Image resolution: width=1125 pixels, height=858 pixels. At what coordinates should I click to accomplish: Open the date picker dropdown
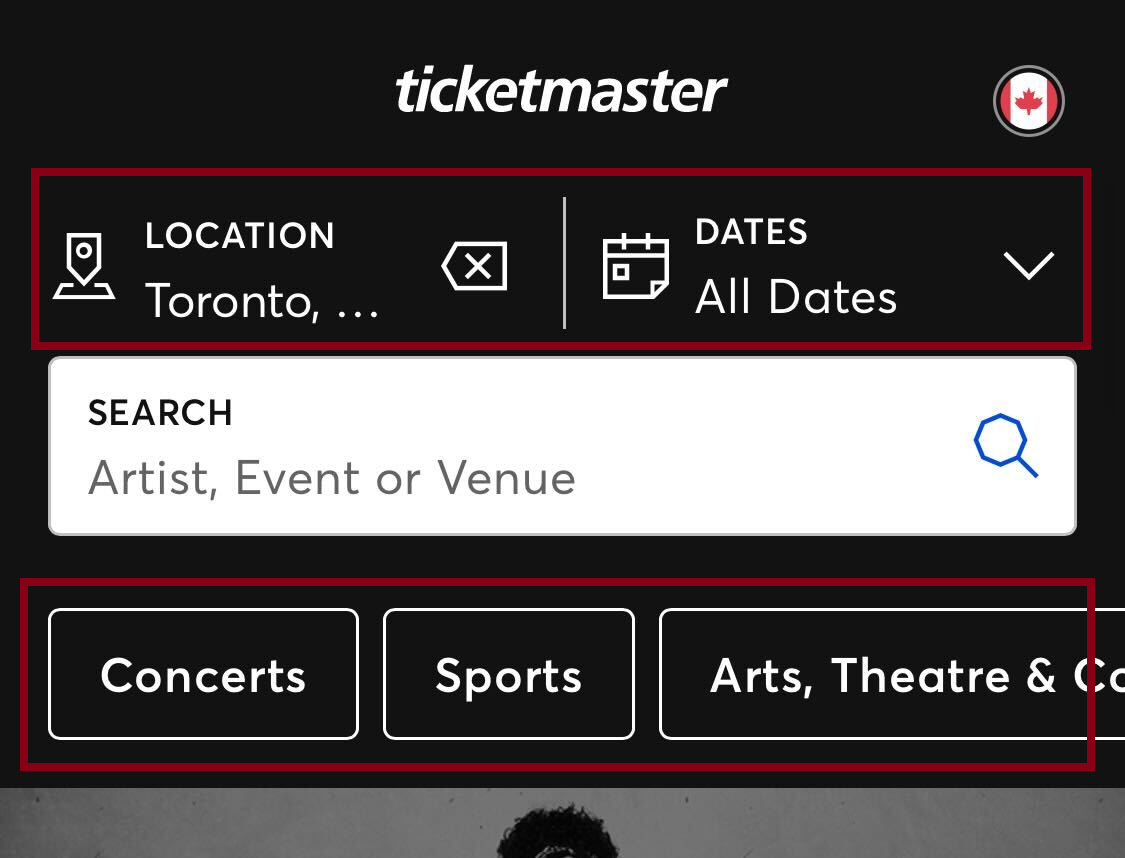[1029, 264]
